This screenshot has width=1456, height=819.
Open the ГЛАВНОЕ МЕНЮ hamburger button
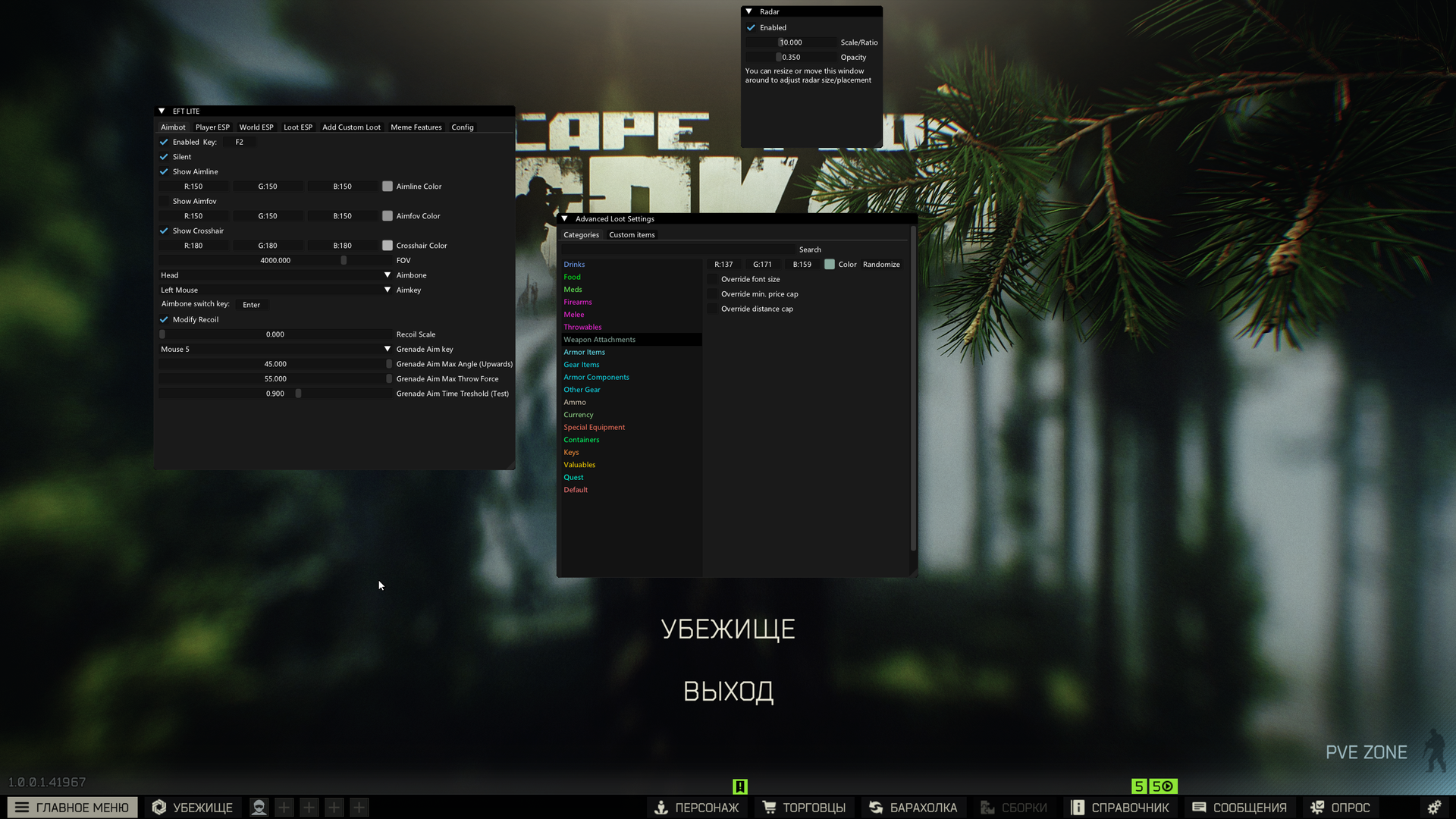point(73,808)
